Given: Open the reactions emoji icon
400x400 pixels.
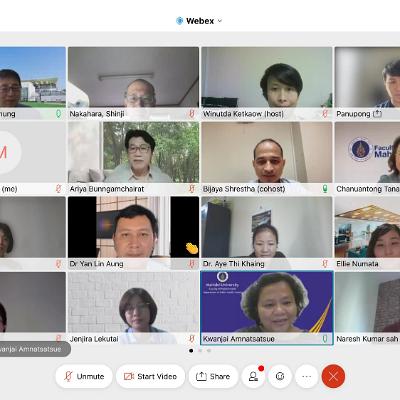Looking at the screenshot, I should 280,376.
